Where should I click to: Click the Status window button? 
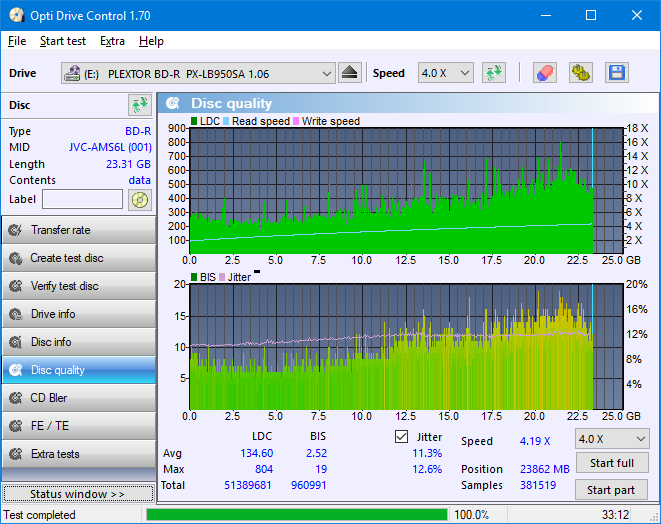click(x=78, y=494)
